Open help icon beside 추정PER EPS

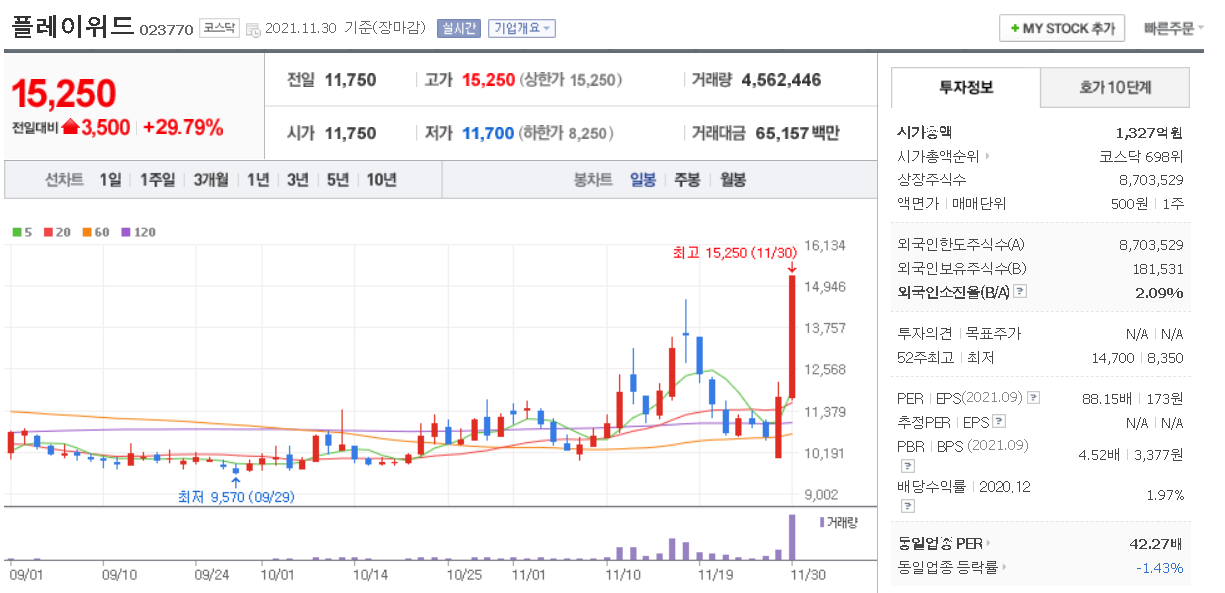(999, 422)
